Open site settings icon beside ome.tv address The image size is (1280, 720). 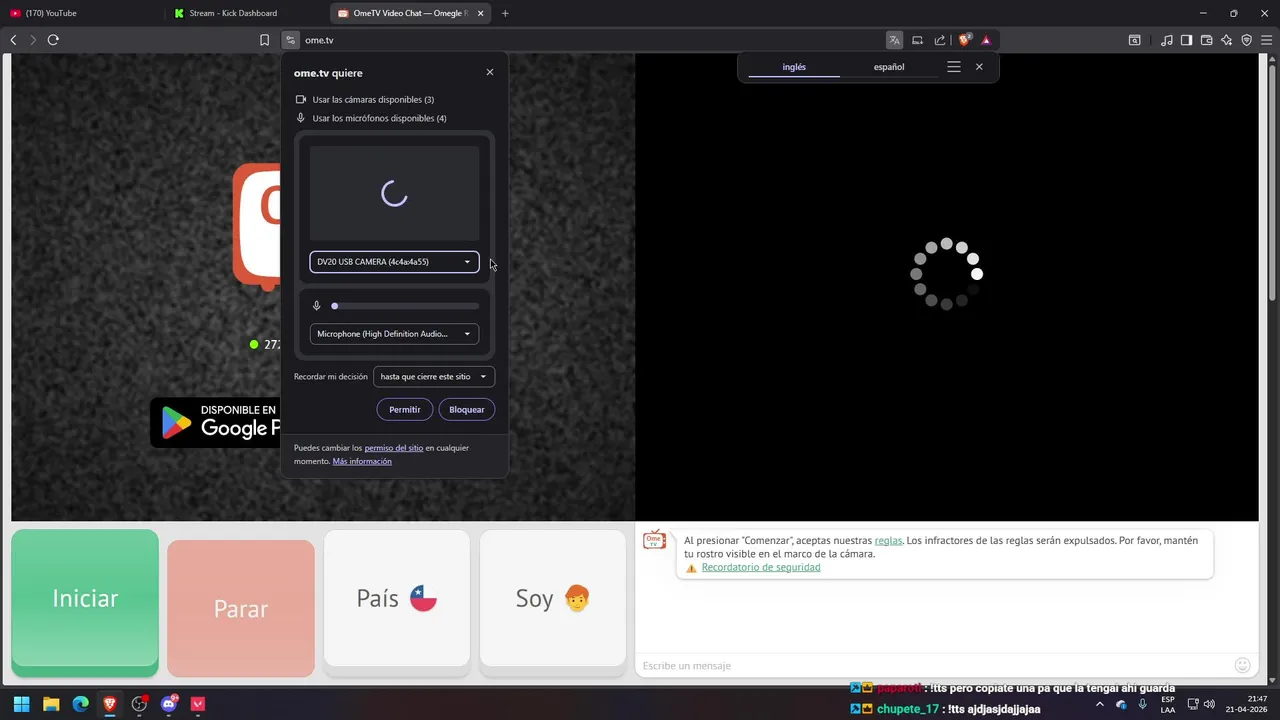[290, 40]
